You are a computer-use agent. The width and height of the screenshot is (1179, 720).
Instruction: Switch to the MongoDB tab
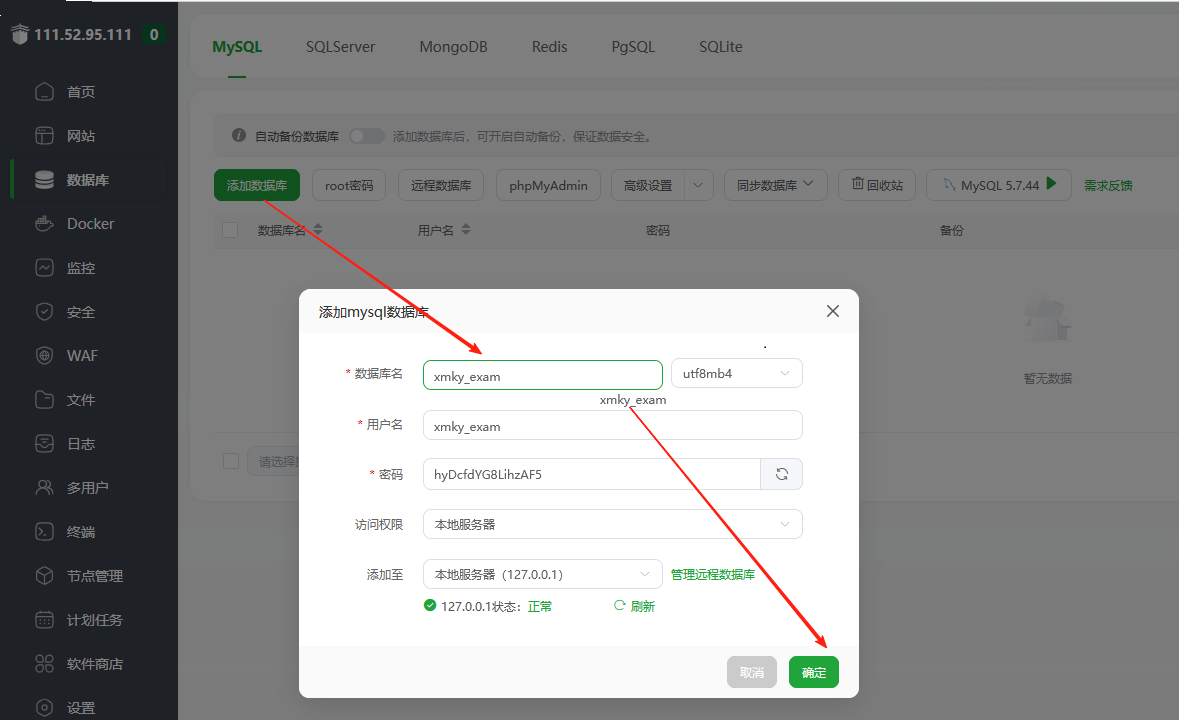453,46
